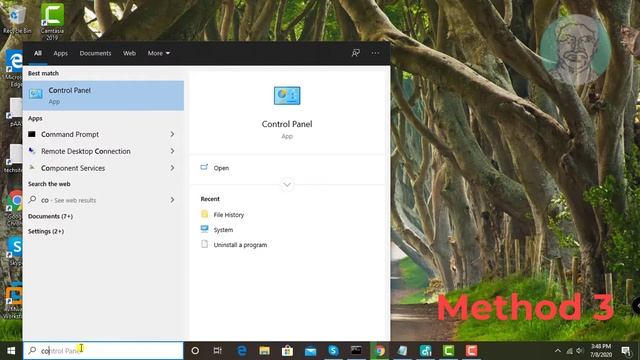Switch to the Apps search tab

pyautogui.click(x=60, y=53)
